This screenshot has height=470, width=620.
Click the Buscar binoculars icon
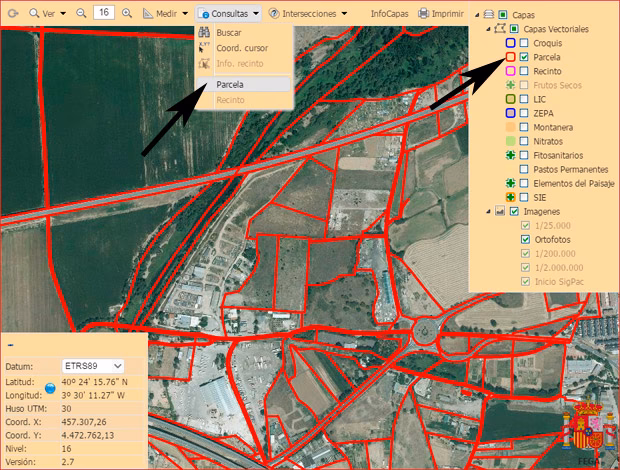point(203,33)
